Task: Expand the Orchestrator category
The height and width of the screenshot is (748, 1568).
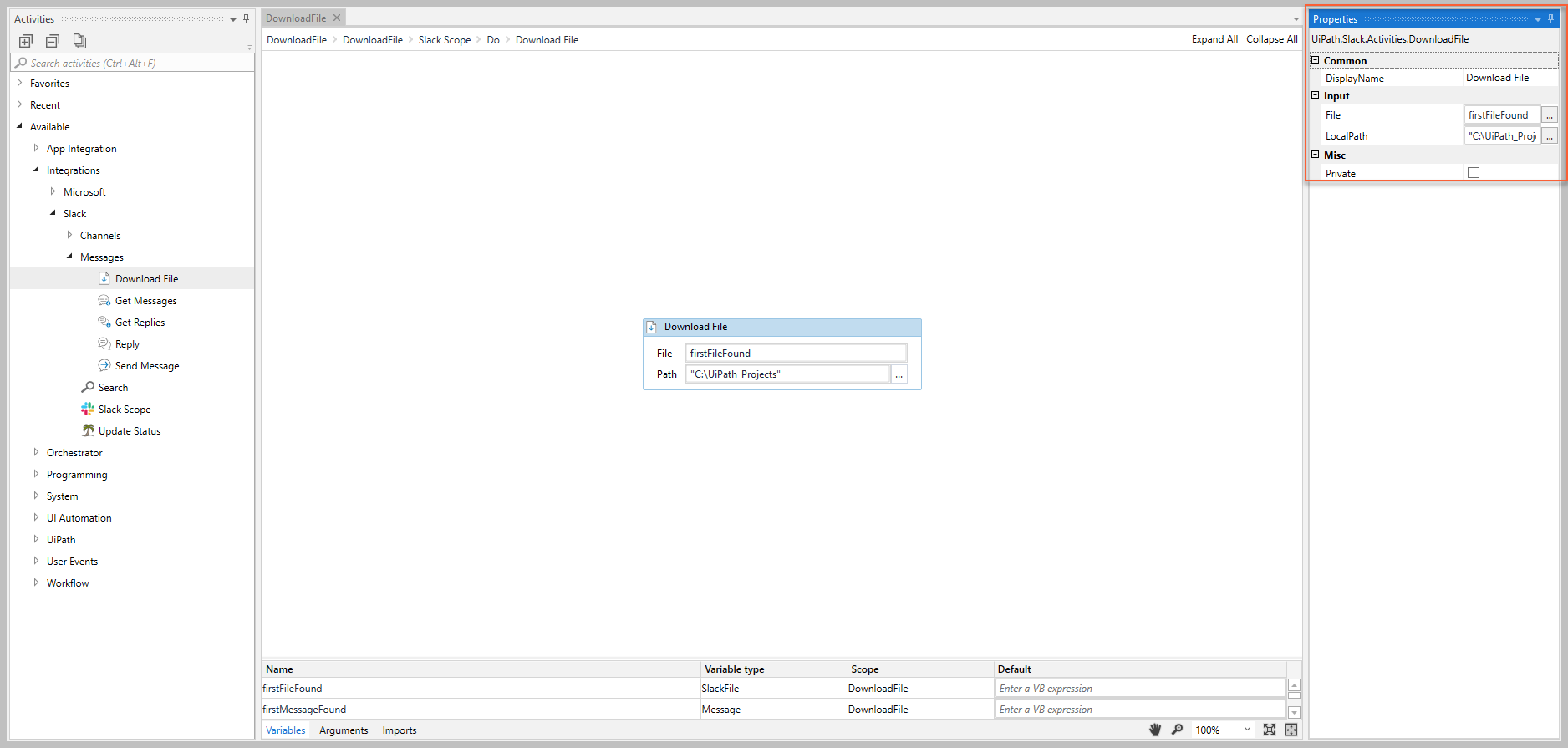Action: point(36,452)
